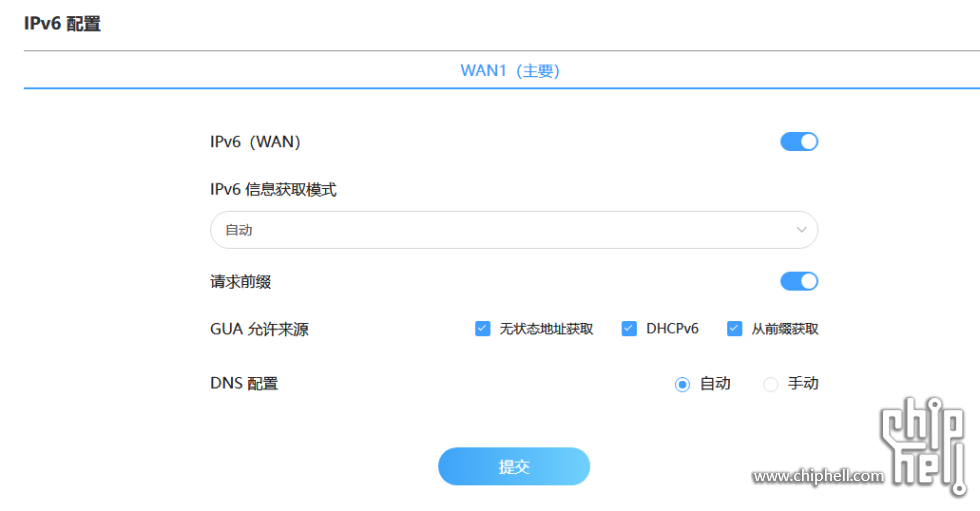Image resolution: width=980 pixels, height=511 pixels.
Task: Click the GUA 允许来源 label
Action: coord(259,329)
